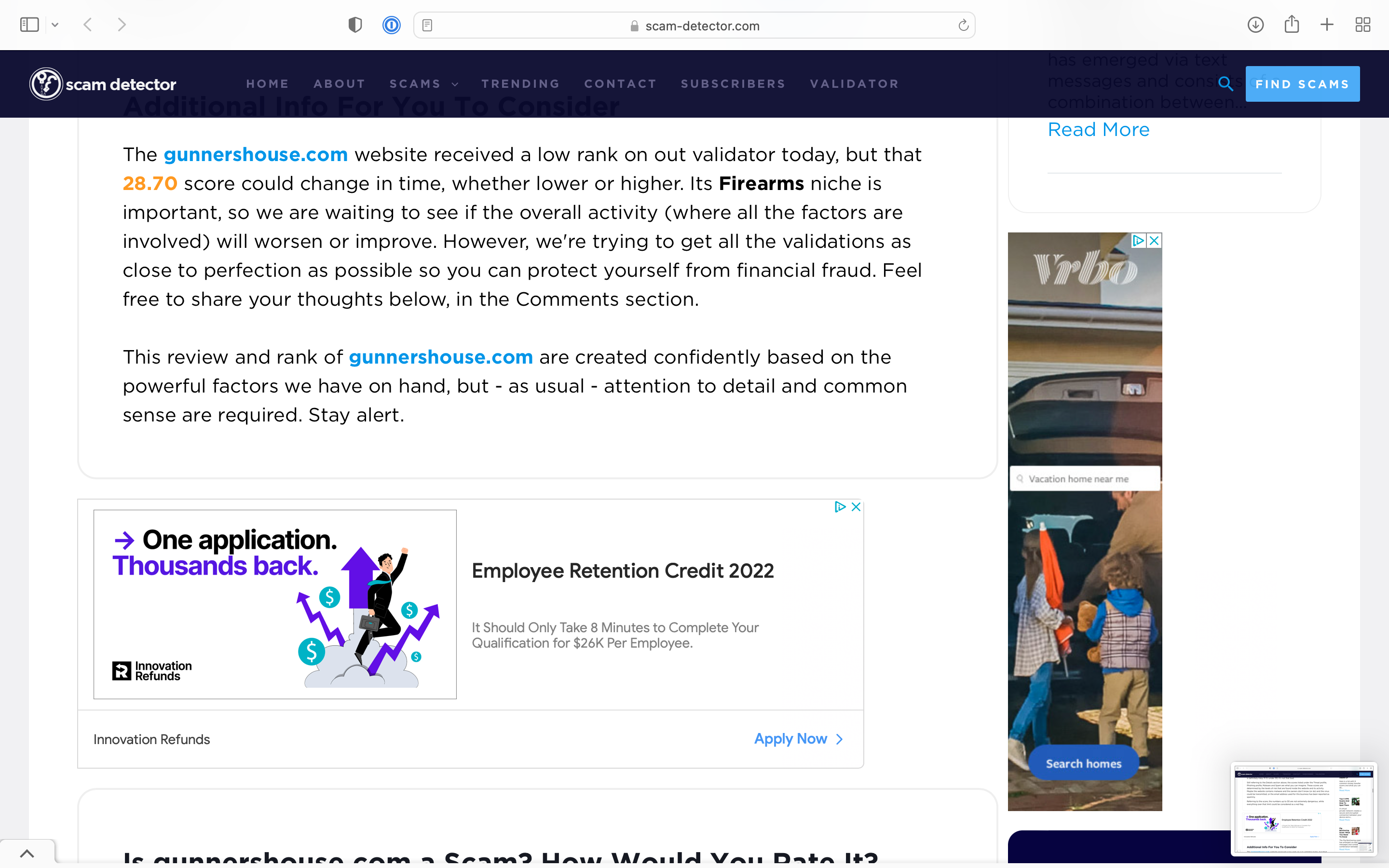Expand the sidebar options dropdown arrow

[55, 25]
